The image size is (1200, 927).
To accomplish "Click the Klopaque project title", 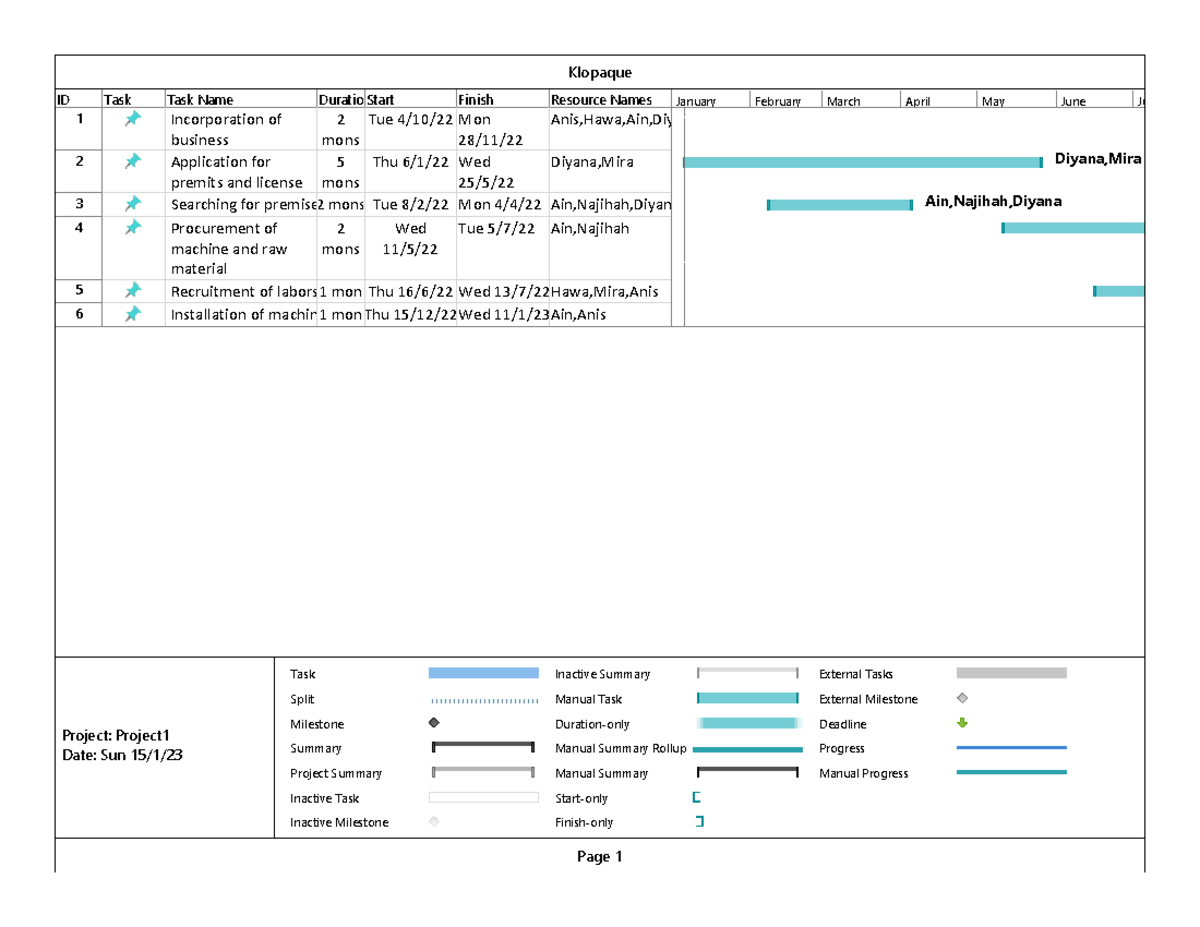I will [600, 71].
